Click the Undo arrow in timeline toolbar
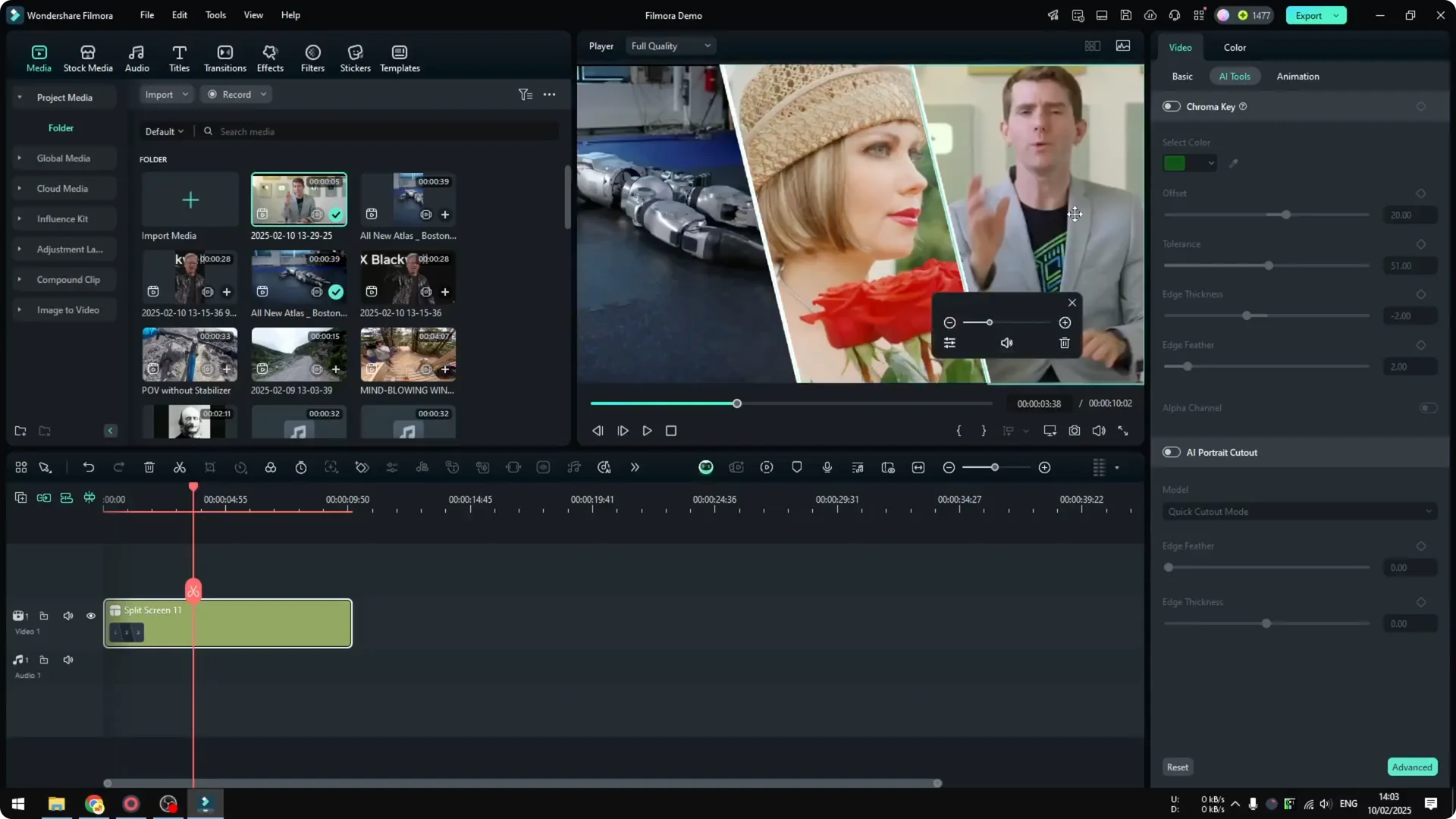Viewport: 1456px width, 819px height. pos(89,467)
